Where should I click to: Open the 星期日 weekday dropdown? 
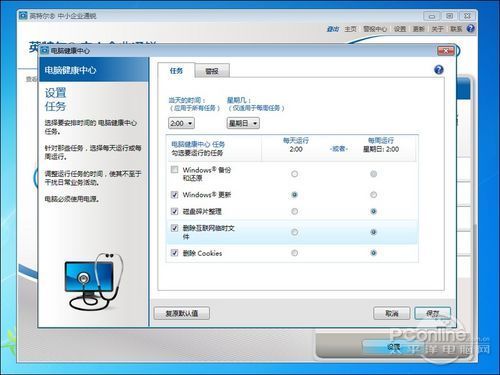(x=243, y=123)
